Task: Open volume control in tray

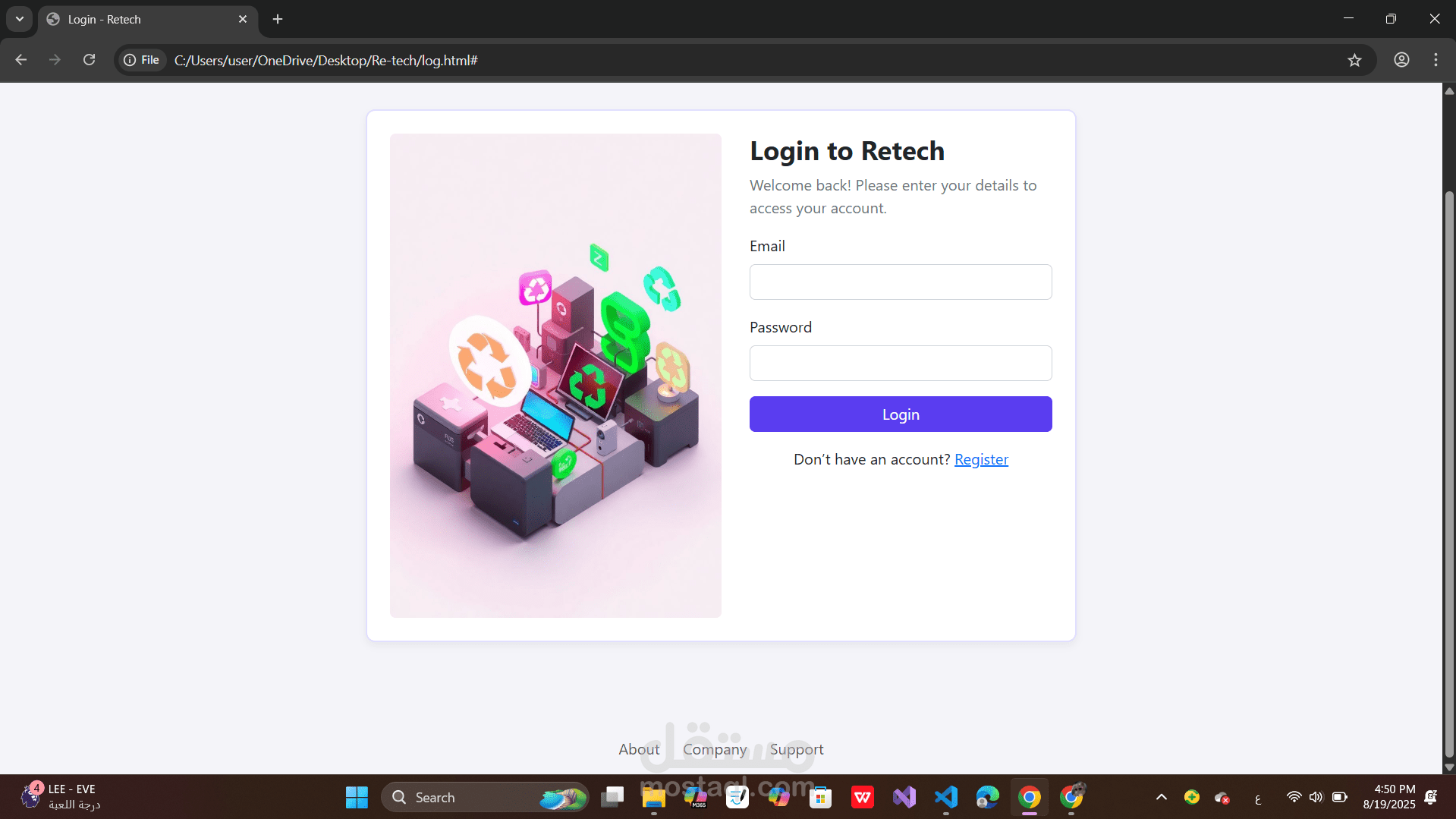Action: [x=1316, y=797]
